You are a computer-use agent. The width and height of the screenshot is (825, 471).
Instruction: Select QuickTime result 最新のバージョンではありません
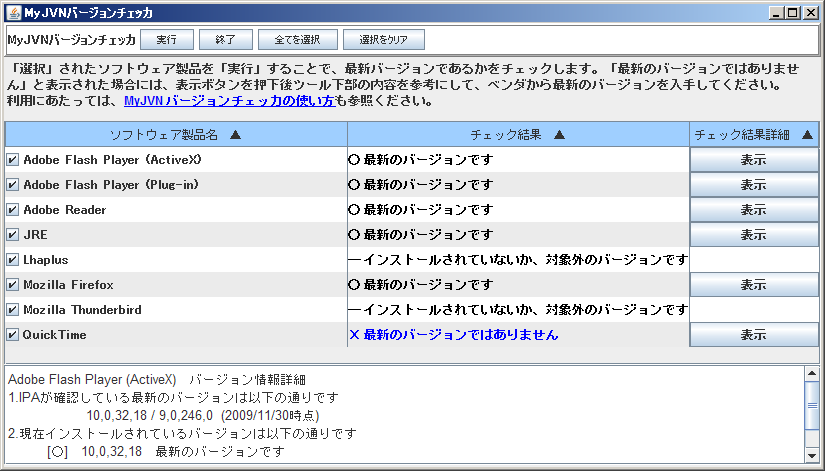click(454, 335)
